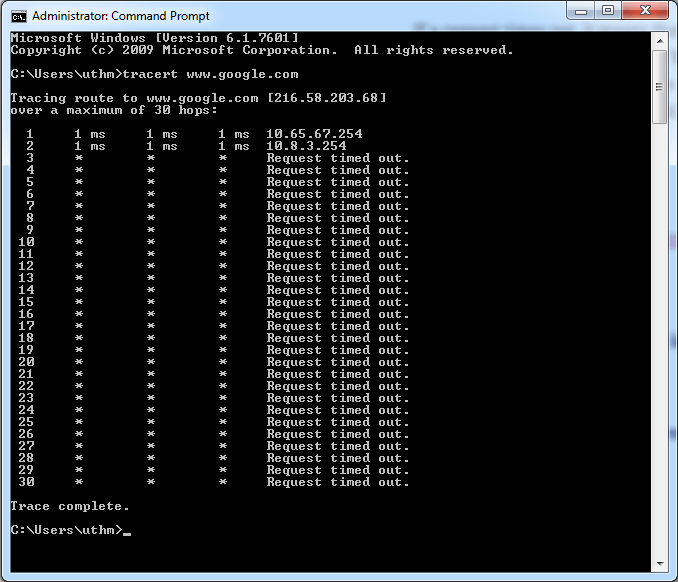
Task: Click hop number 15 in the trace
Action: coord(26,302)
